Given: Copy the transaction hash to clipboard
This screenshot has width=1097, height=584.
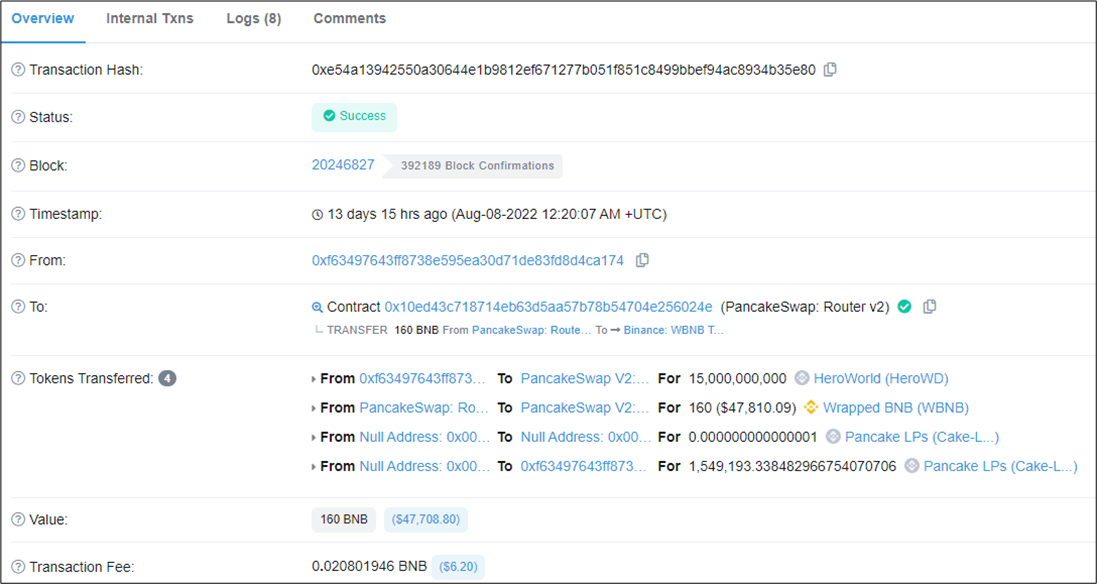Looking at the screenshot, I should pos(830,70).
